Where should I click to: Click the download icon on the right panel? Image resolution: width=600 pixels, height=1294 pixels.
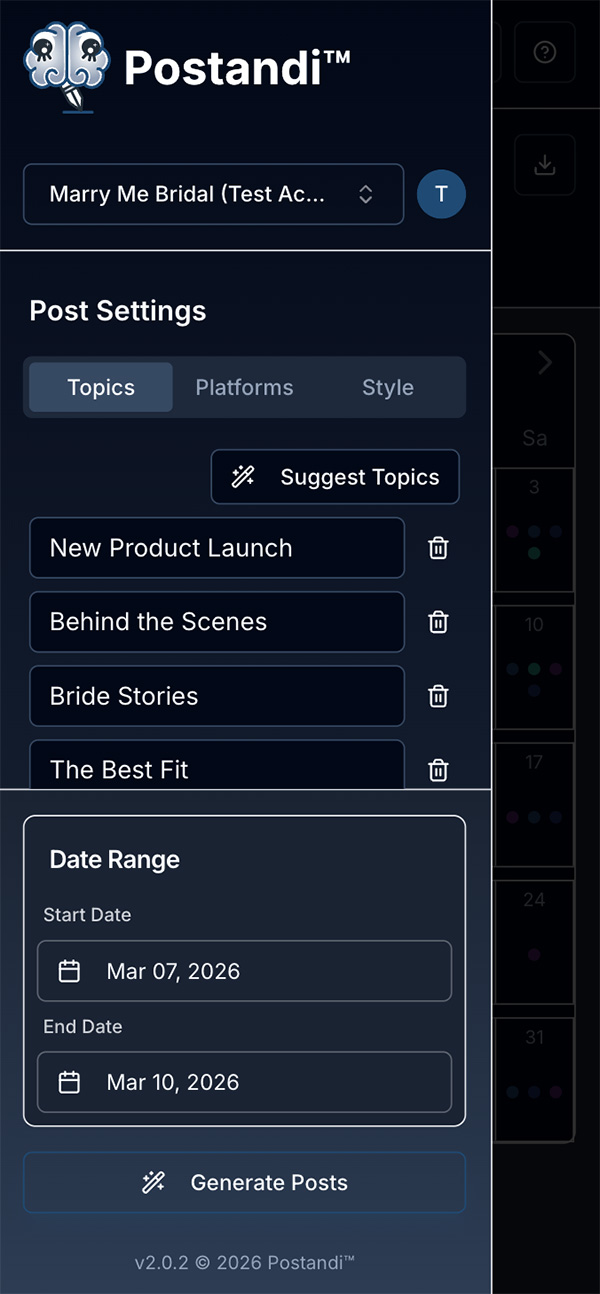coord(545,164)
